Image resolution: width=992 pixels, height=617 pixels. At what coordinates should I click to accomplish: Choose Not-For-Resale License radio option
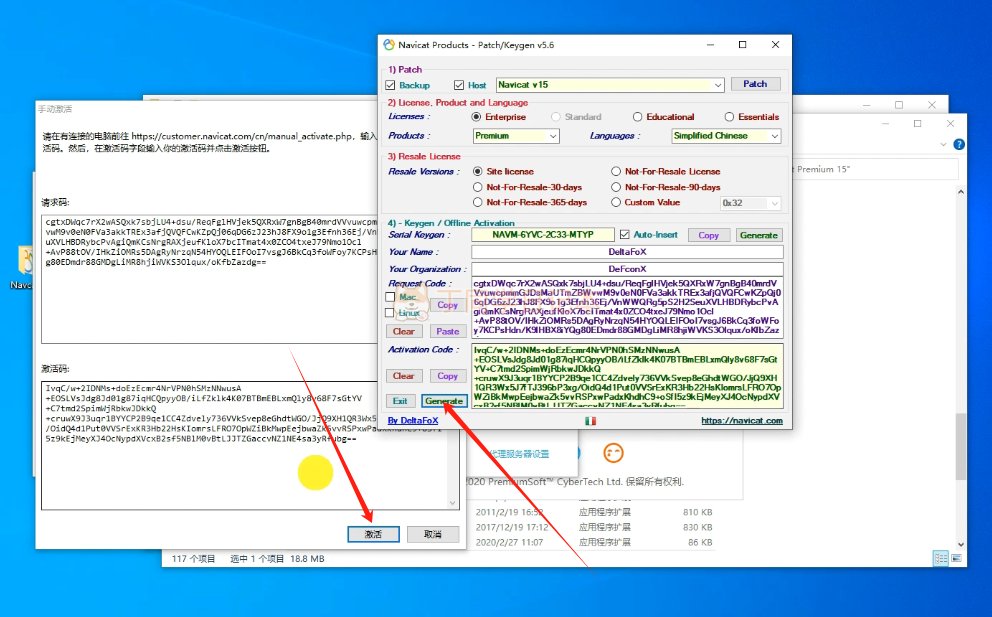click(x=616, y=171)
